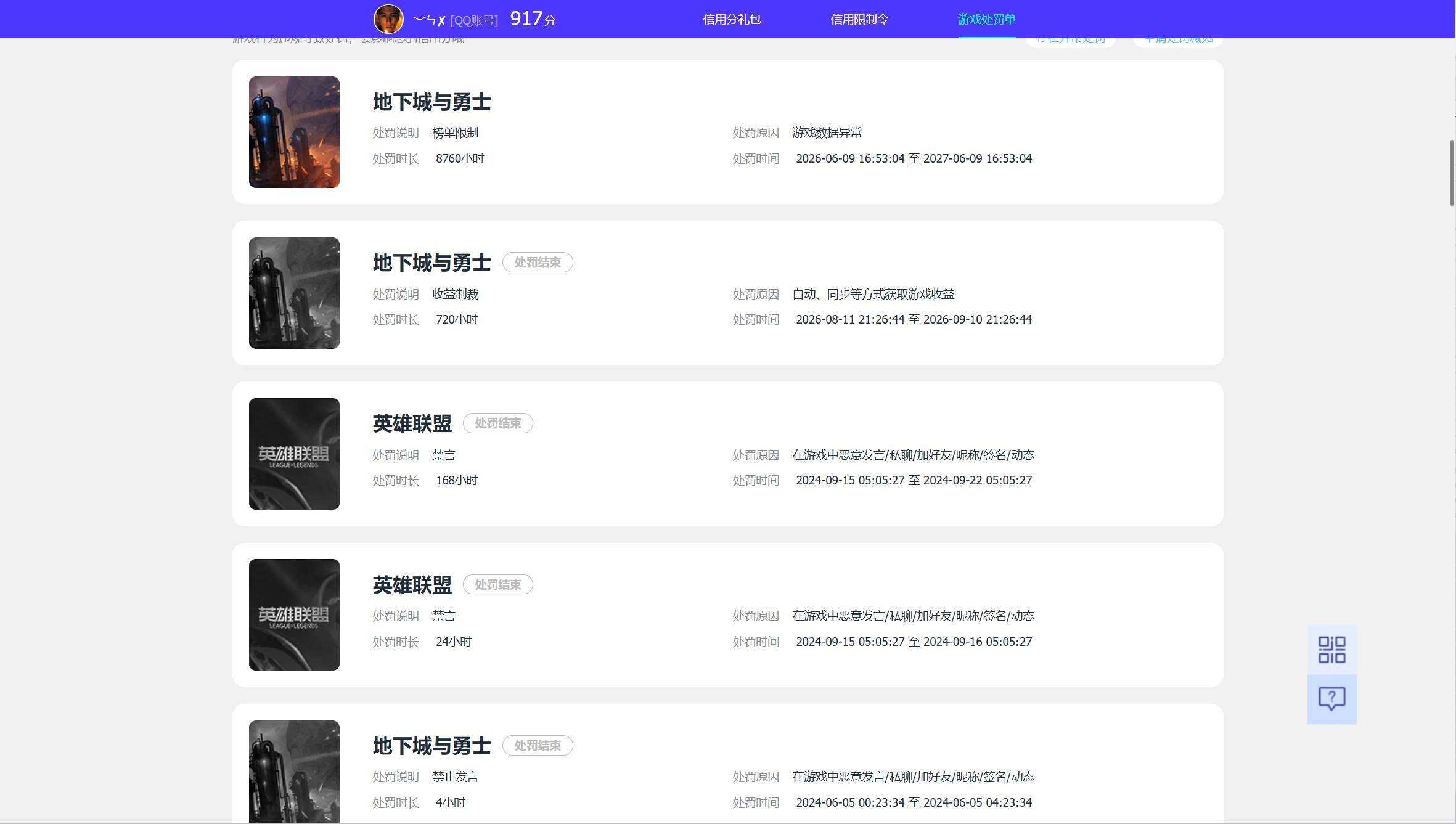Click title 地下城与勇士 of 禁止发言 card

[x=431, y=746]
